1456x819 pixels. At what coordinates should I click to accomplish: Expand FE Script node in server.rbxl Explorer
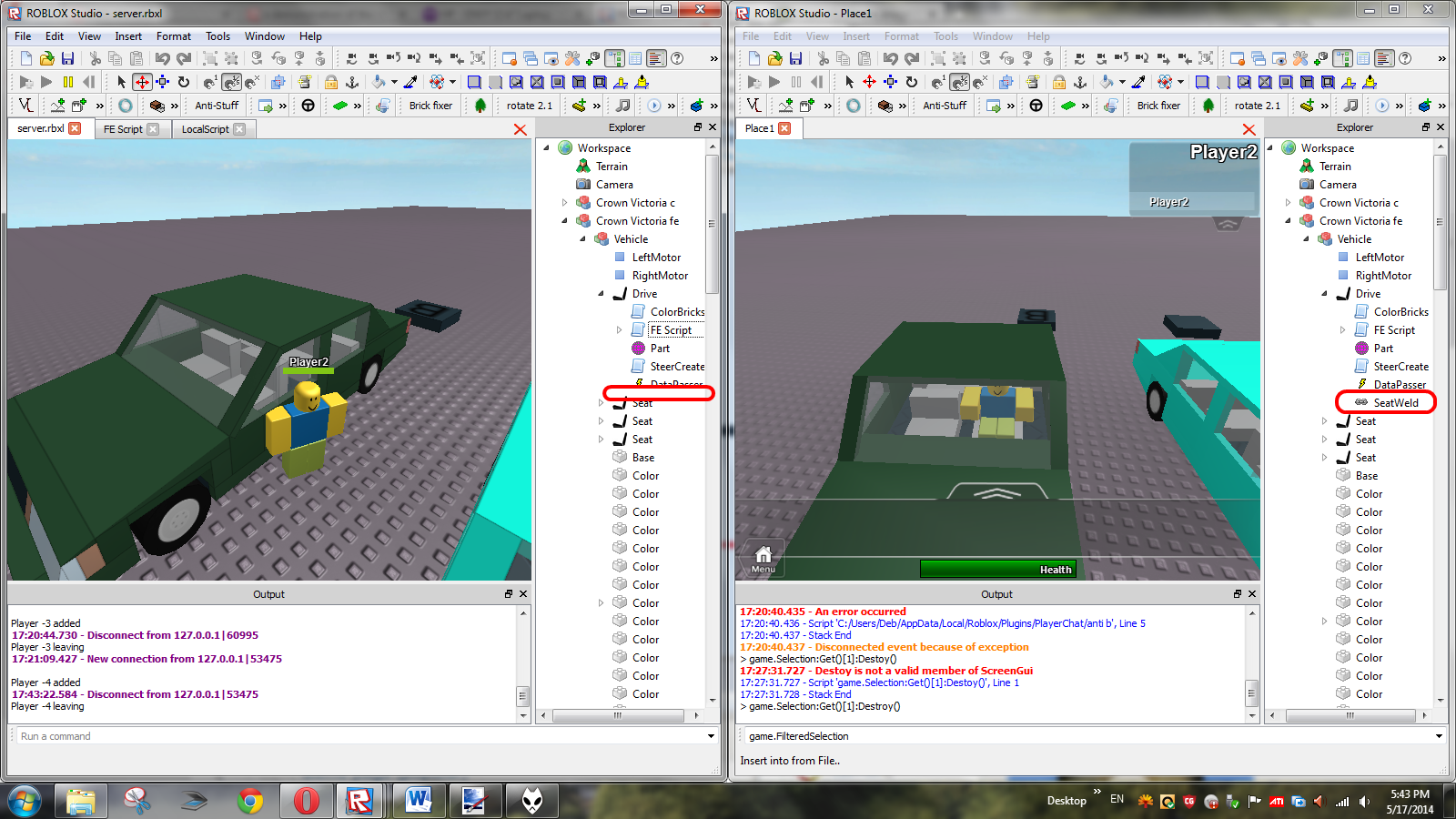tap(619, 330)
